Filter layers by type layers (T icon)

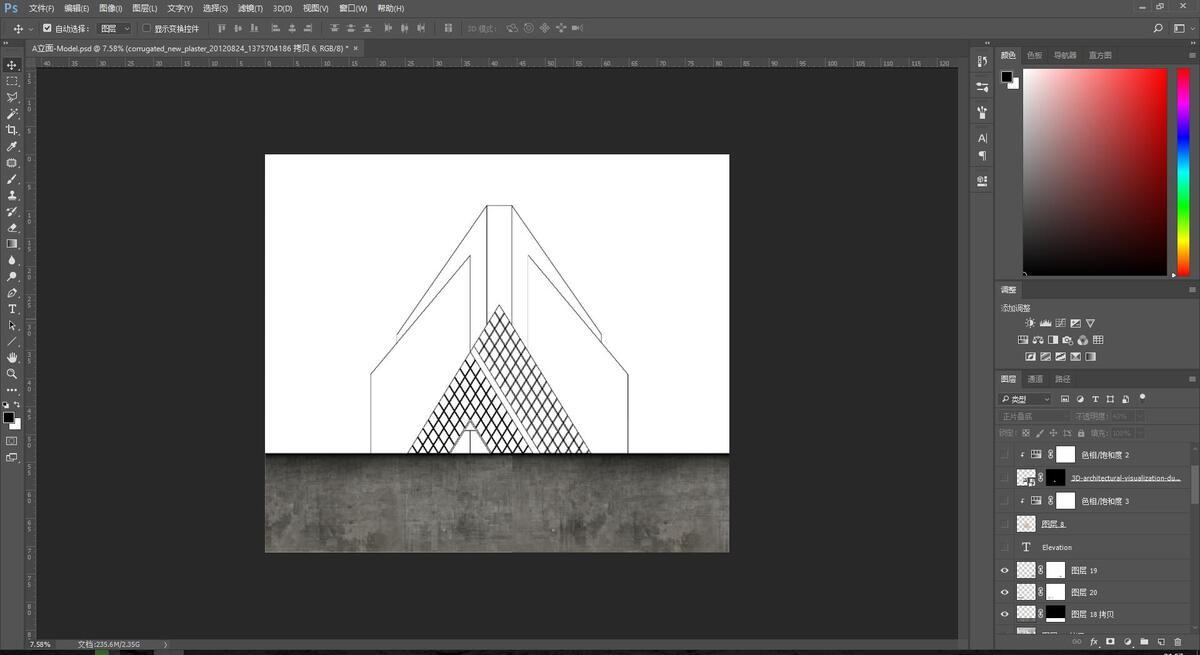(x=1095, y=399)
